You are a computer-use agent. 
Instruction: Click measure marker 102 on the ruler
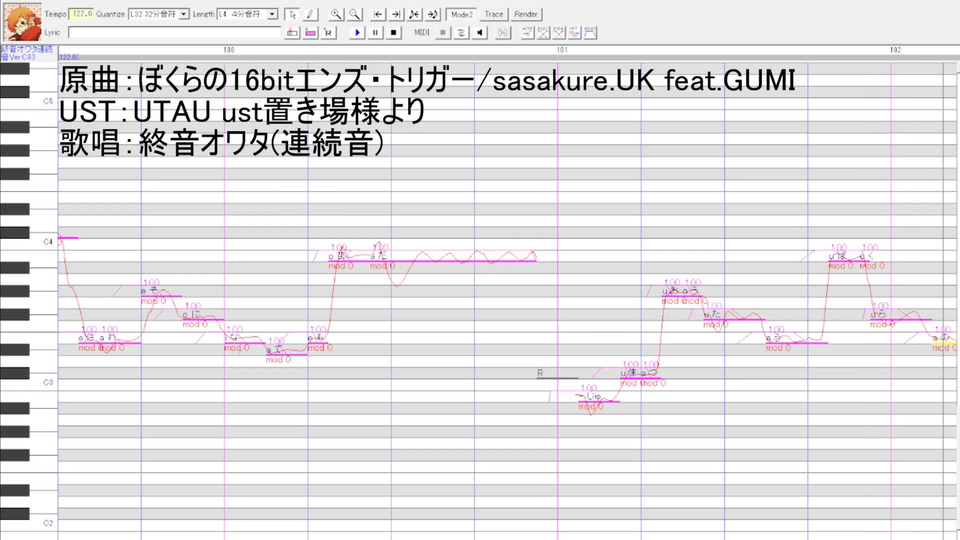[895, 50]
